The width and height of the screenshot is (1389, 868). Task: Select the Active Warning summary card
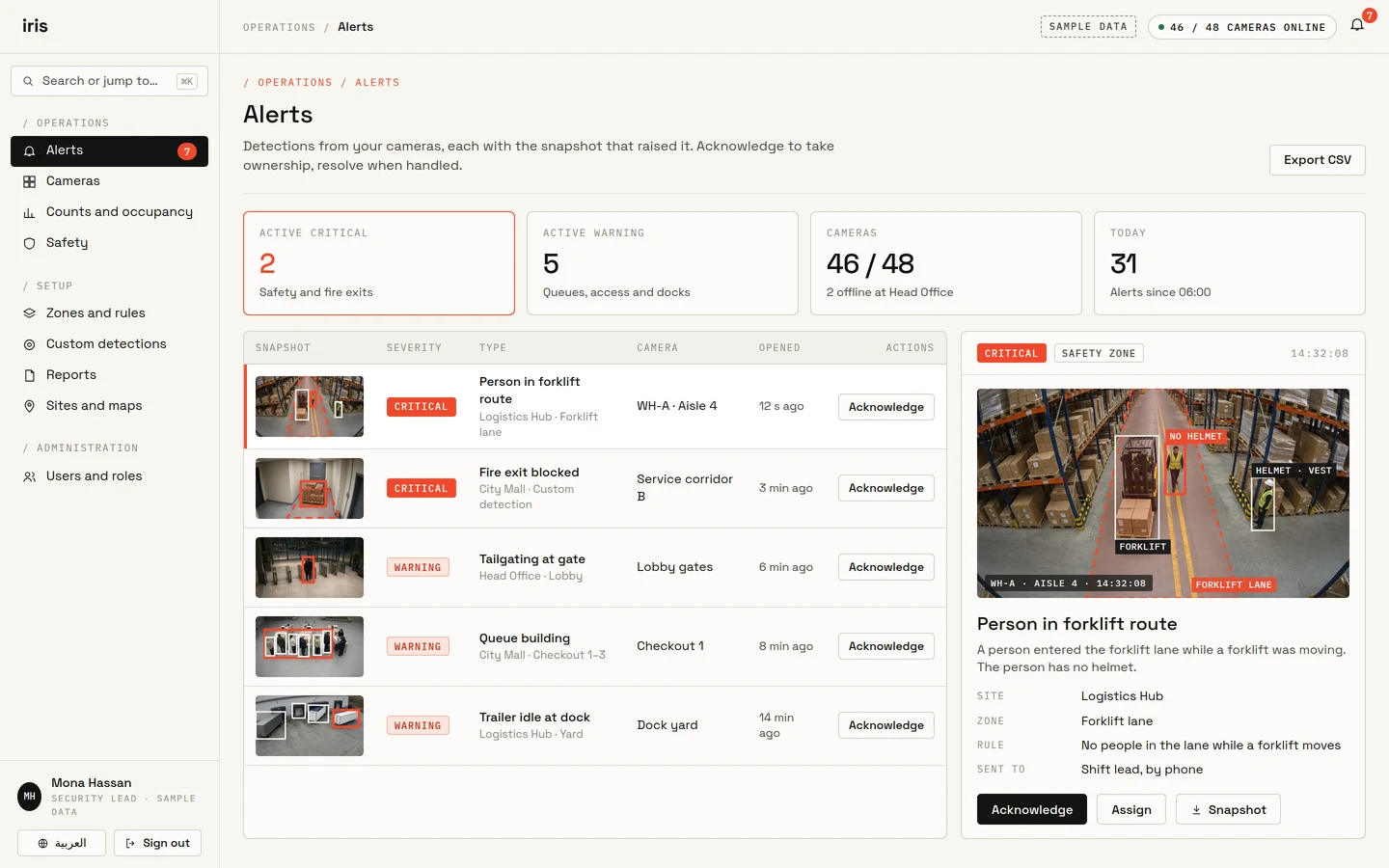click(663, 263)
